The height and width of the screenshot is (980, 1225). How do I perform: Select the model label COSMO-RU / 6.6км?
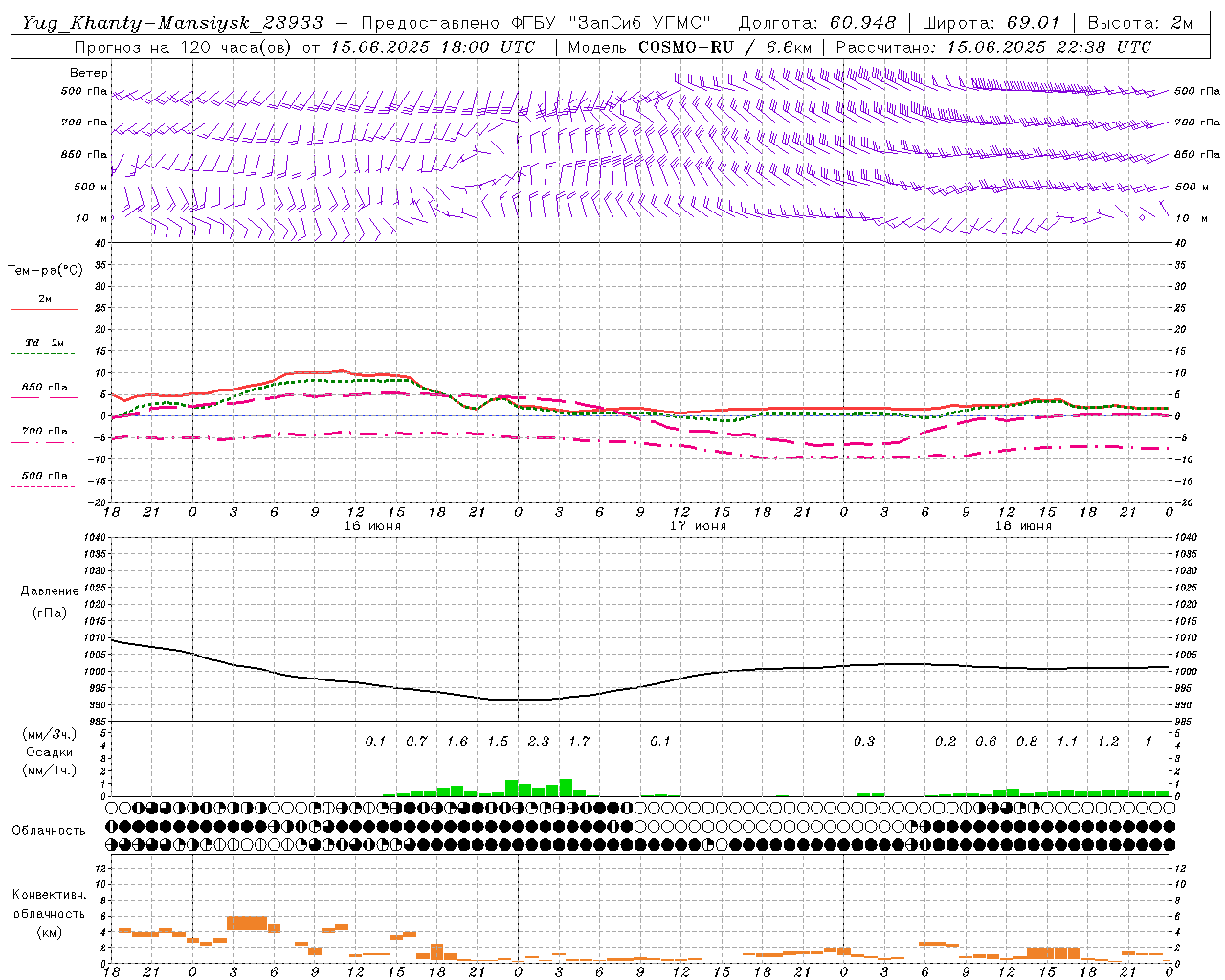click(725, 47)
